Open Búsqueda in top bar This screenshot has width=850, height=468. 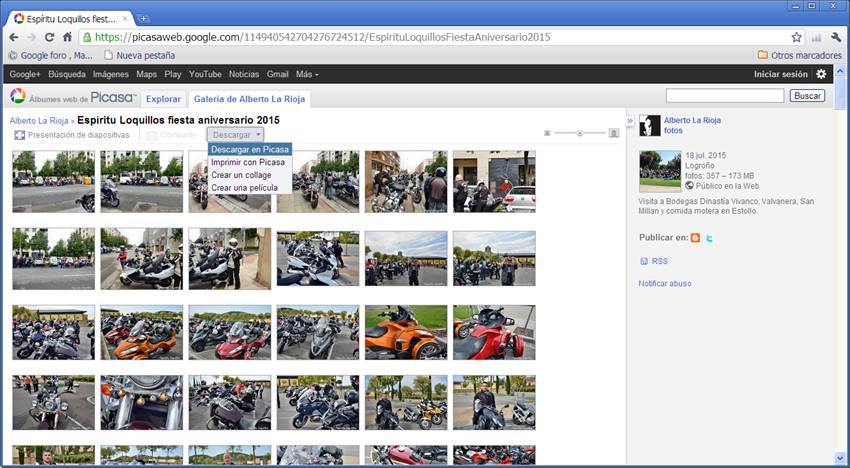point(67,74)
